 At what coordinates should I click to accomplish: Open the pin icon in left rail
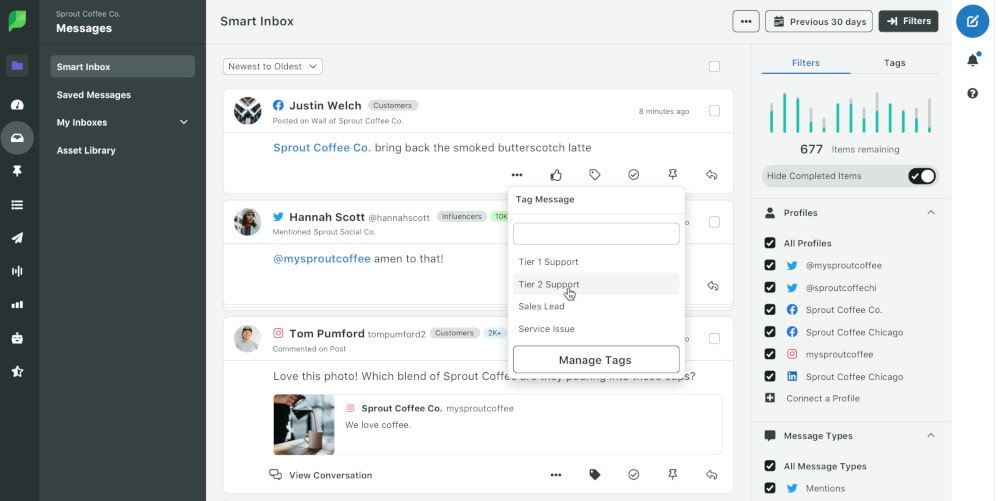tap(17, 171)
